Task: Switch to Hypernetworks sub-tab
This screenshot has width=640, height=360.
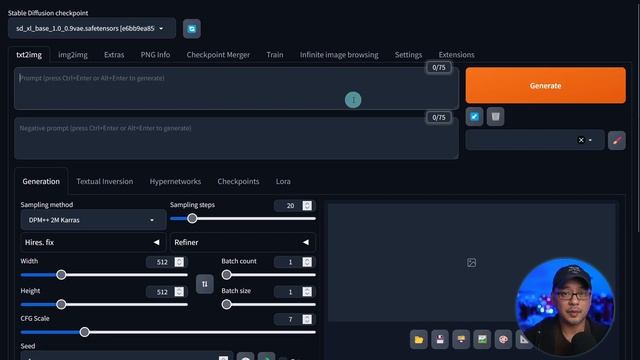Action: coord(175,181)
